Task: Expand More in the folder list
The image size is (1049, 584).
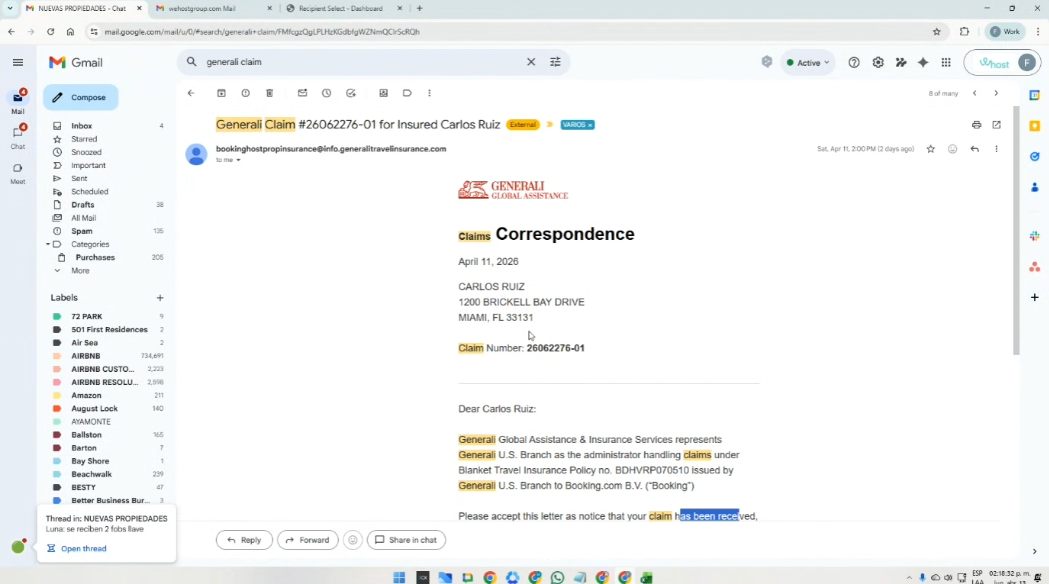Action: [x=80, y=271]
